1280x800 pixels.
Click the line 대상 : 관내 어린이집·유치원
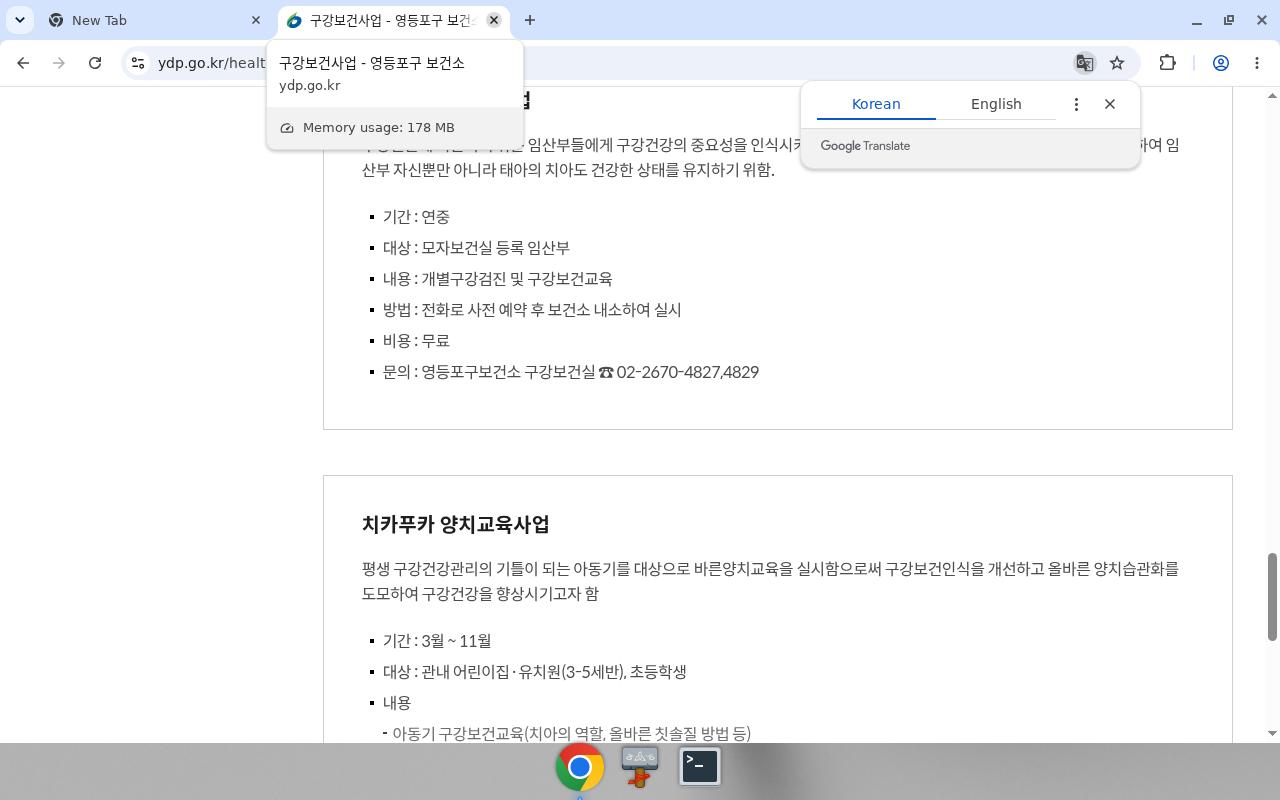534,672
